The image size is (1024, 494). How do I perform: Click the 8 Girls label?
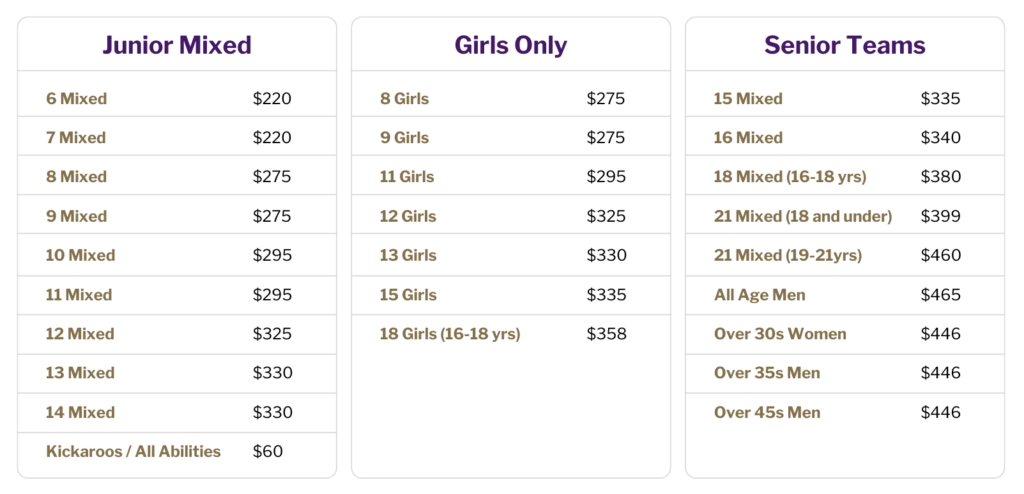(x=404, y=99)
